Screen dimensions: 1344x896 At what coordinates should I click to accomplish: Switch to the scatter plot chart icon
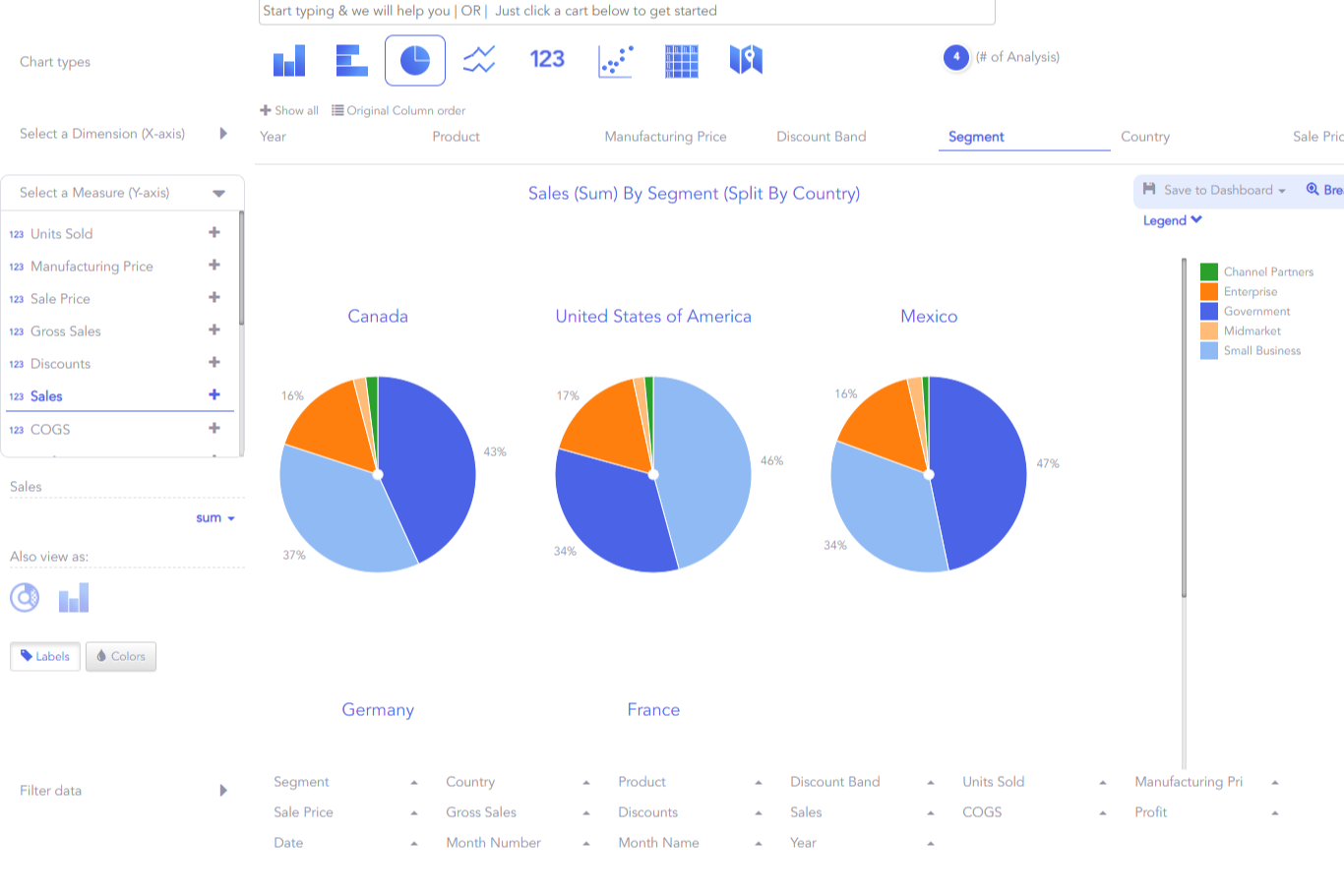pos(616,61)
